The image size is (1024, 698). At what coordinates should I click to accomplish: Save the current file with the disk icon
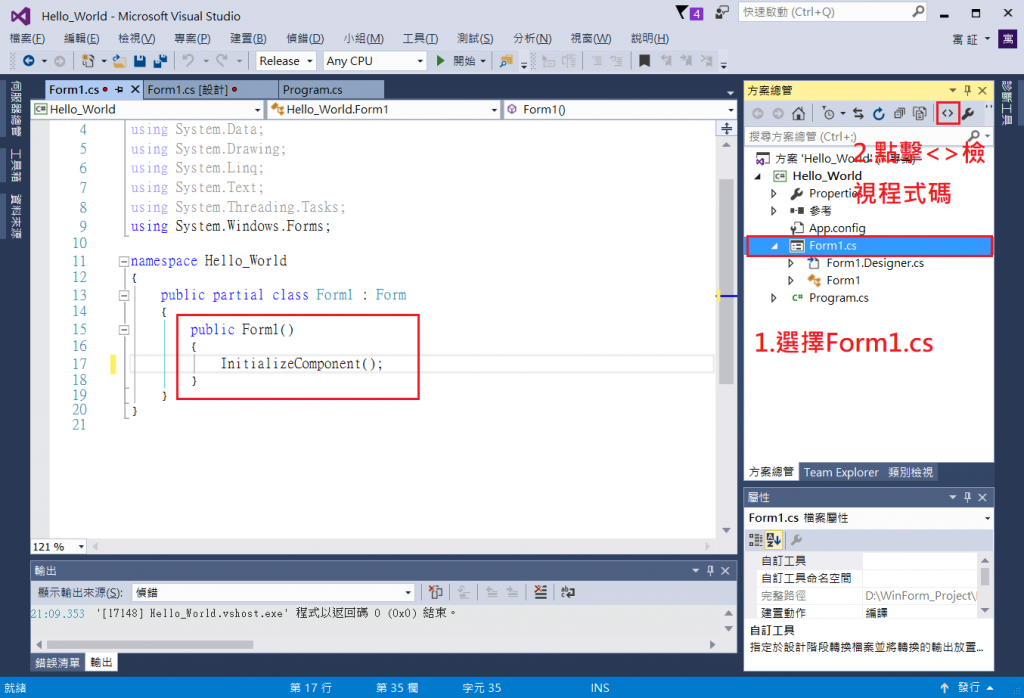[139, 61]
